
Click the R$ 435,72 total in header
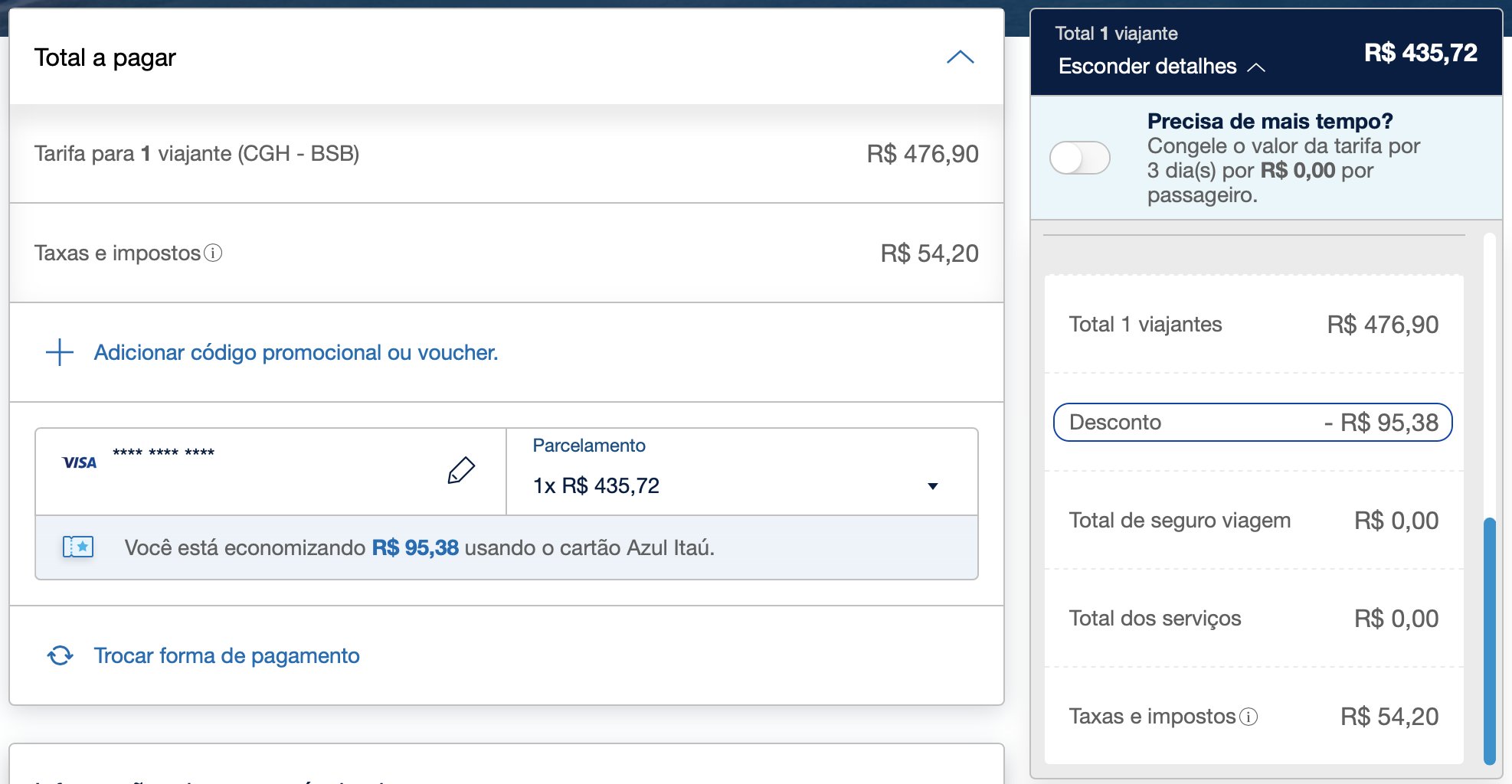pos(1420,53)
